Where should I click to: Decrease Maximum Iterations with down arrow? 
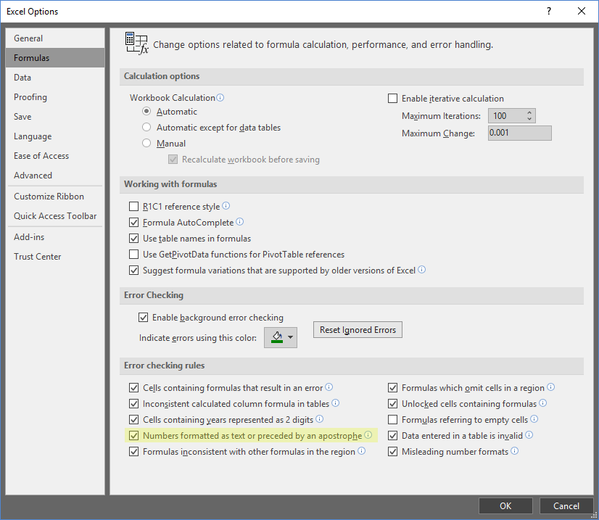[x=529, y=118]
